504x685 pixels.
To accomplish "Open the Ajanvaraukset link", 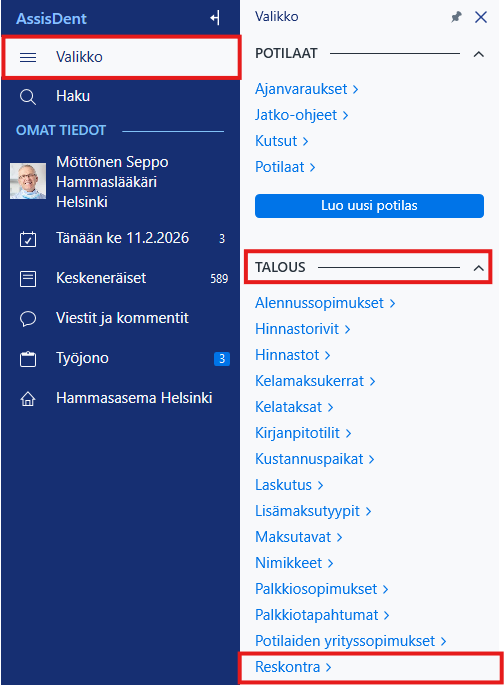I will click(307, 89).
